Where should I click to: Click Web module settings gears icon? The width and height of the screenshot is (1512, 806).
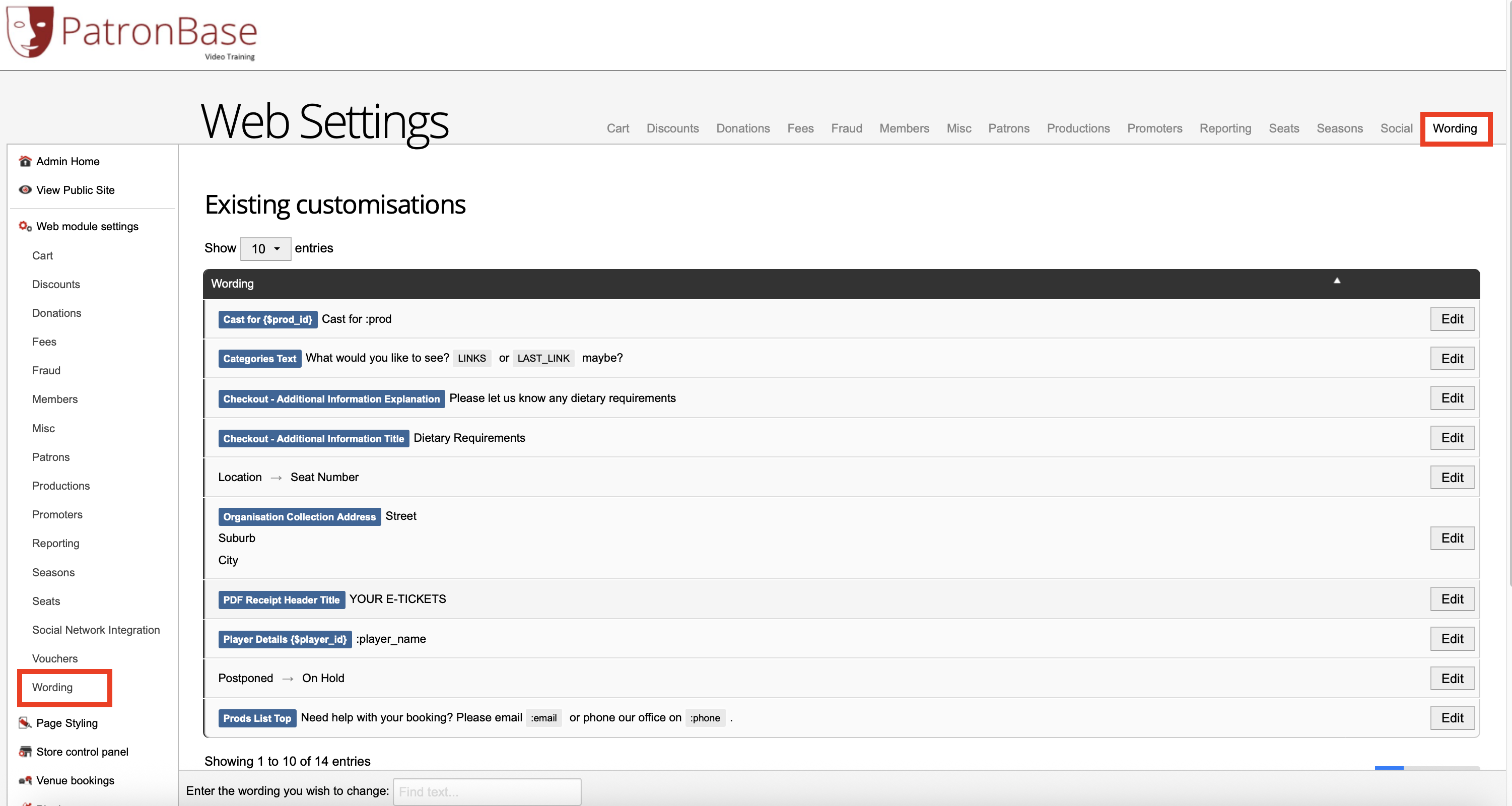tap(25, 226)
